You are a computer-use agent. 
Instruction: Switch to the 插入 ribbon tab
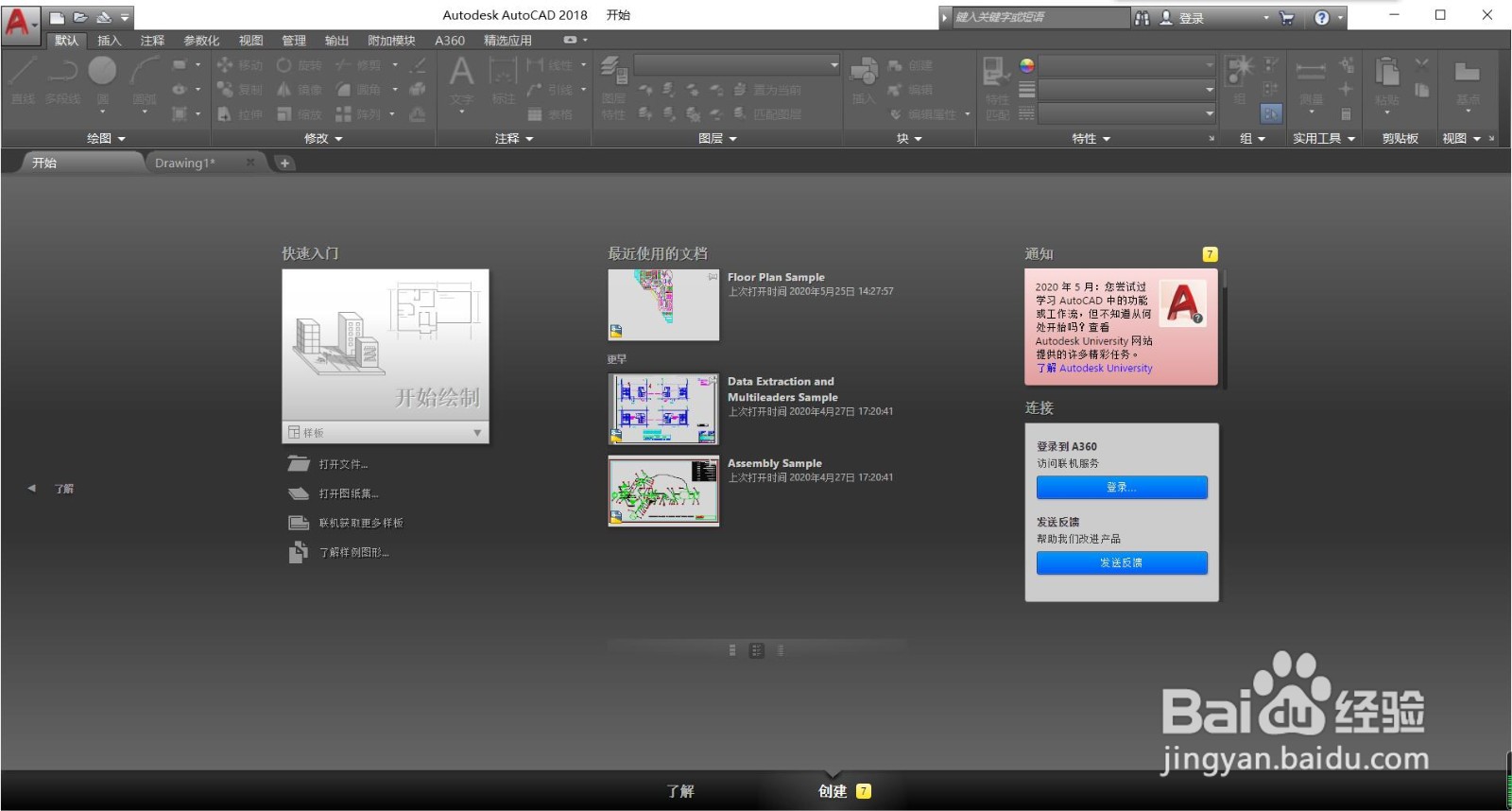pos(110,41)
